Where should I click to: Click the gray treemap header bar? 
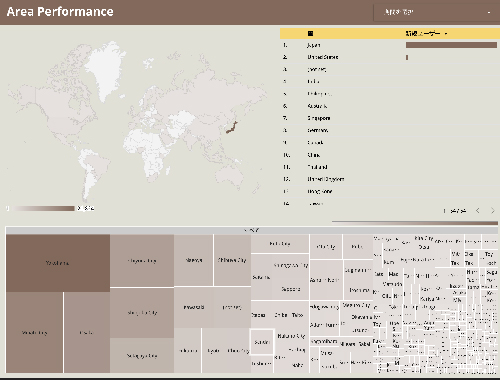[252, 230]
